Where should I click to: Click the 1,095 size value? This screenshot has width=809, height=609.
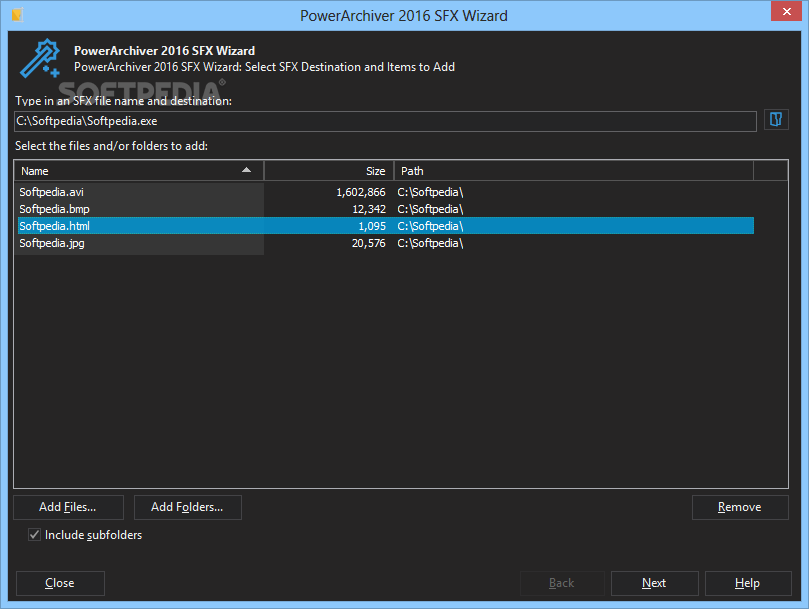(372, 226)
